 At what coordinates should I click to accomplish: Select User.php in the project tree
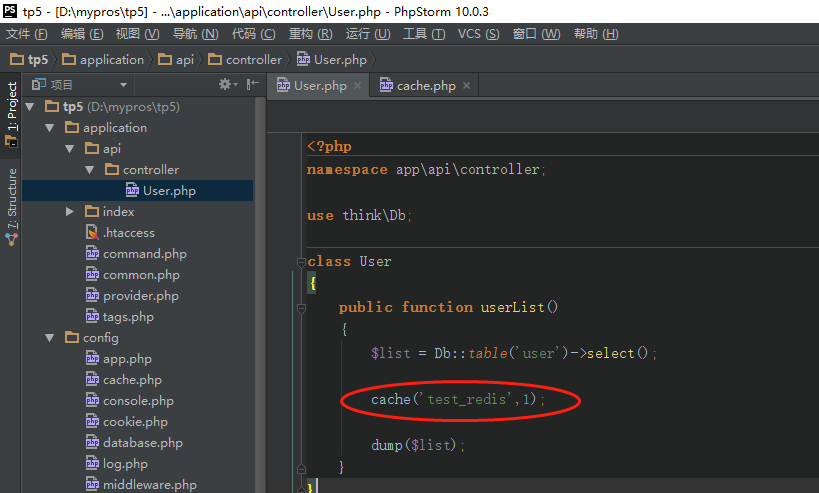[x=137, y=191]
